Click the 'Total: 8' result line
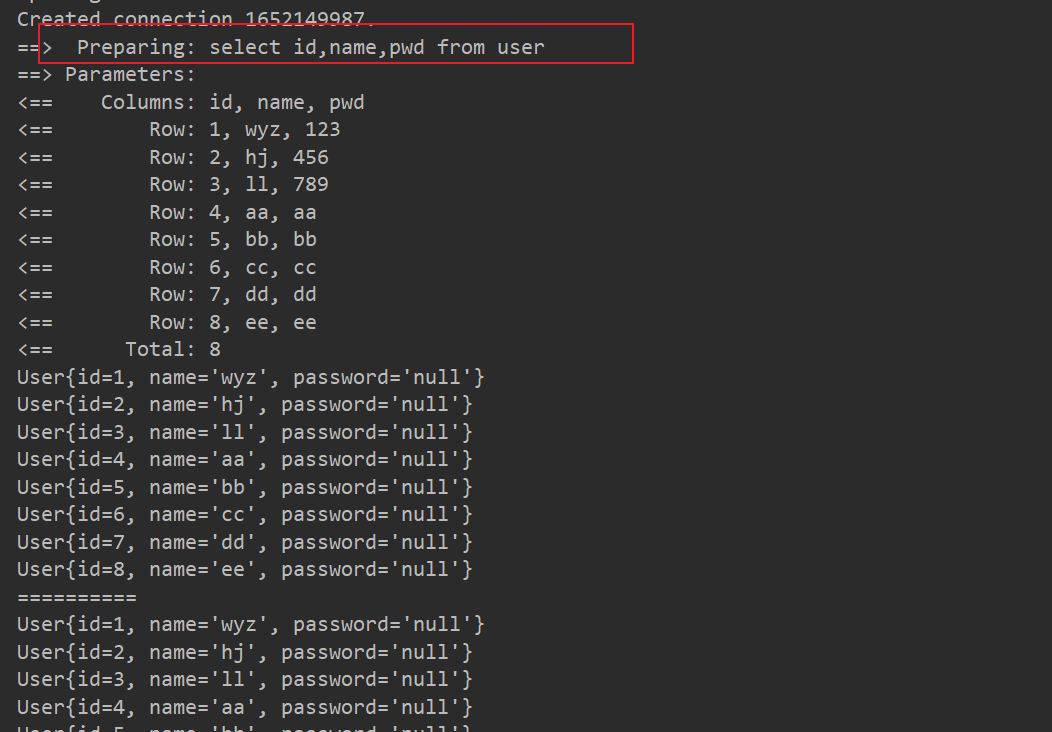The image size is (1052, 732). pyautogui.click(x=172, y=350)
